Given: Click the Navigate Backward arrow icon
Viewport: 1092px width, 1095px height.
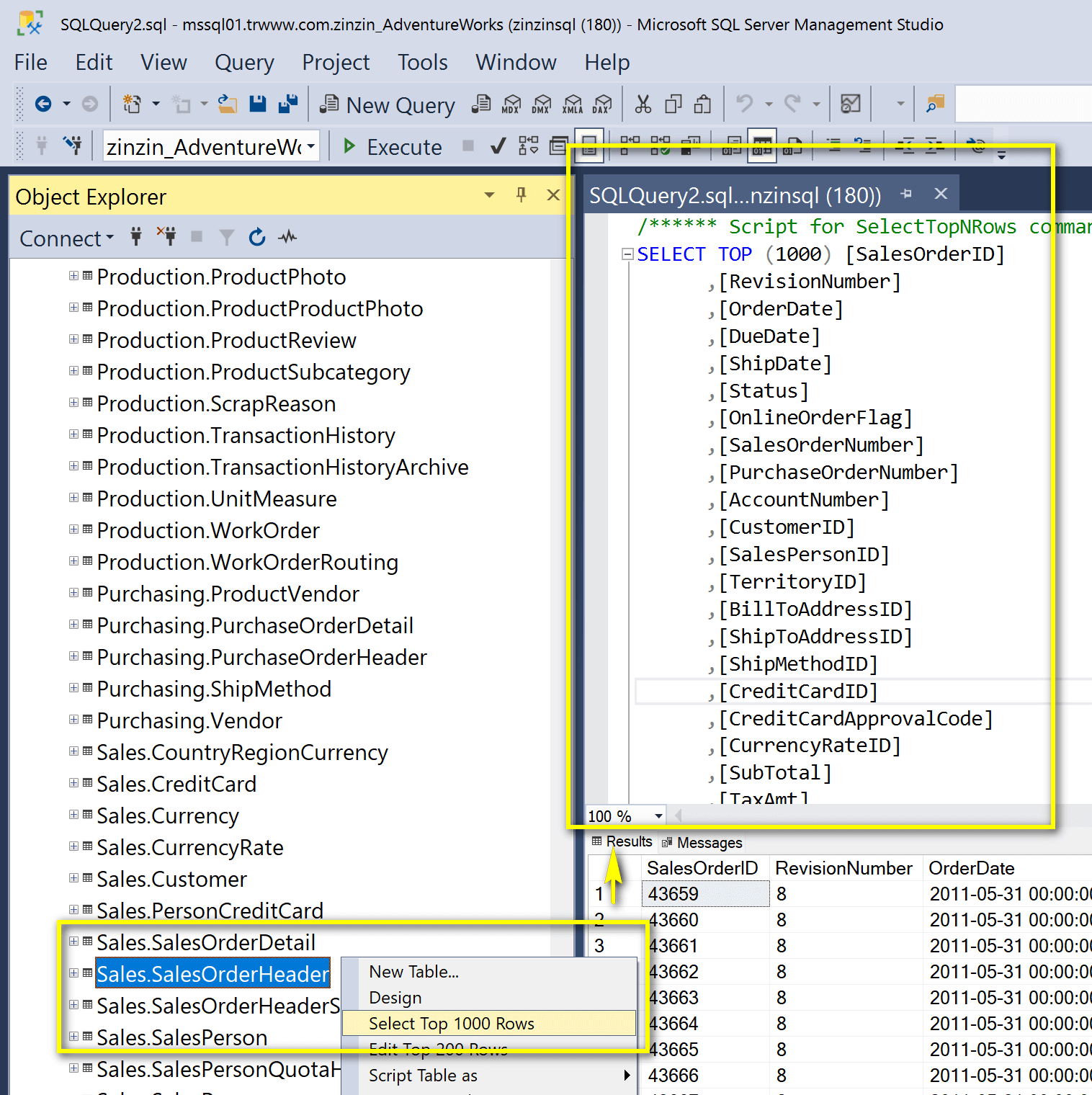Looking at the screenshot, I should (43, 104).
